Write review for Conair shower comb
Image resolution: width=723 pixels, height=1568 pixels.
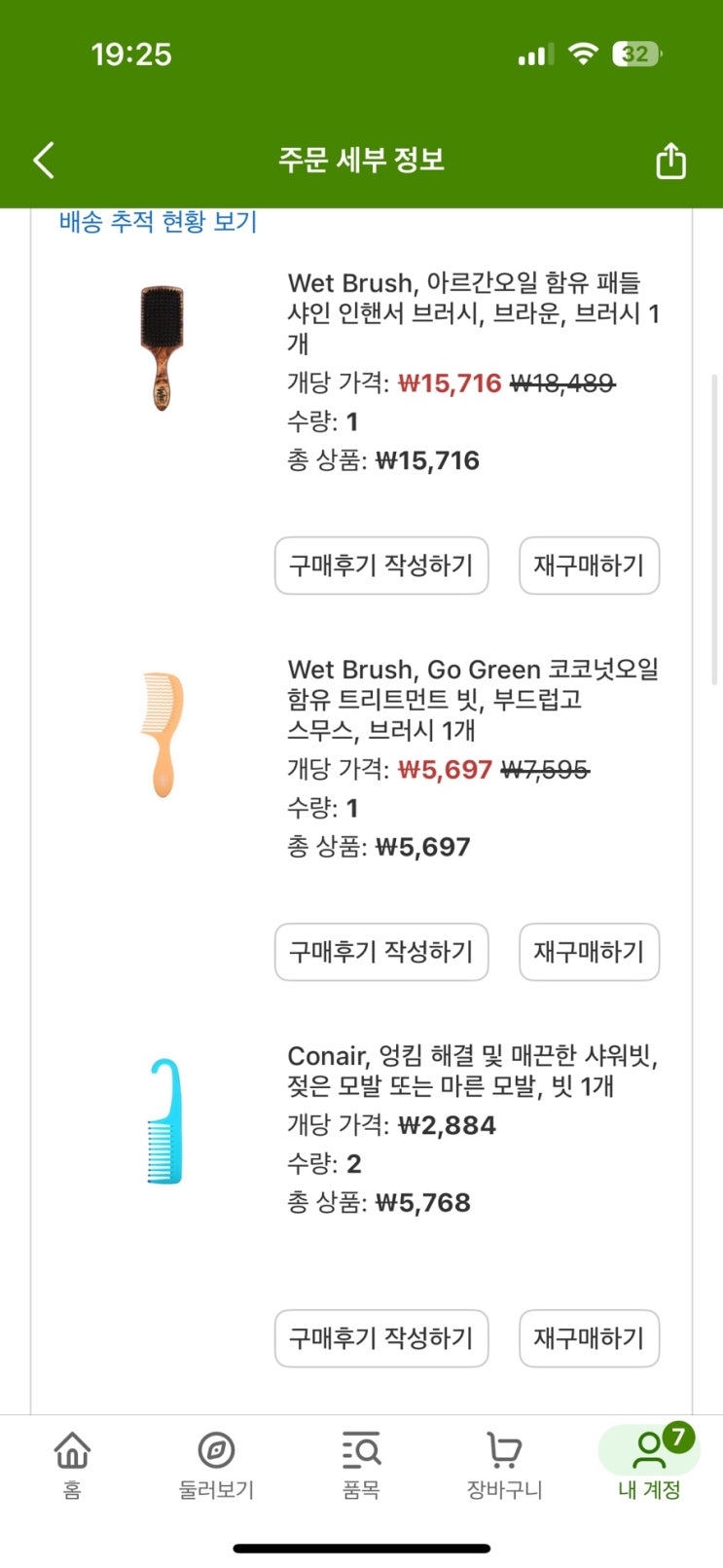pos(381,1338)
